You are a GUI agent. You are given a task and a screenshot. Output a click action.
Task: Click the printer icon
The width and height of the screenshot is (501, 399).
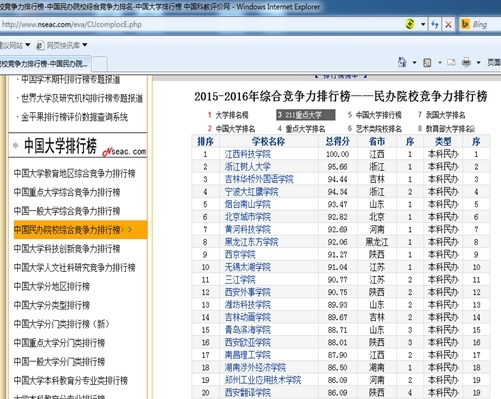(x=466, y=62)
